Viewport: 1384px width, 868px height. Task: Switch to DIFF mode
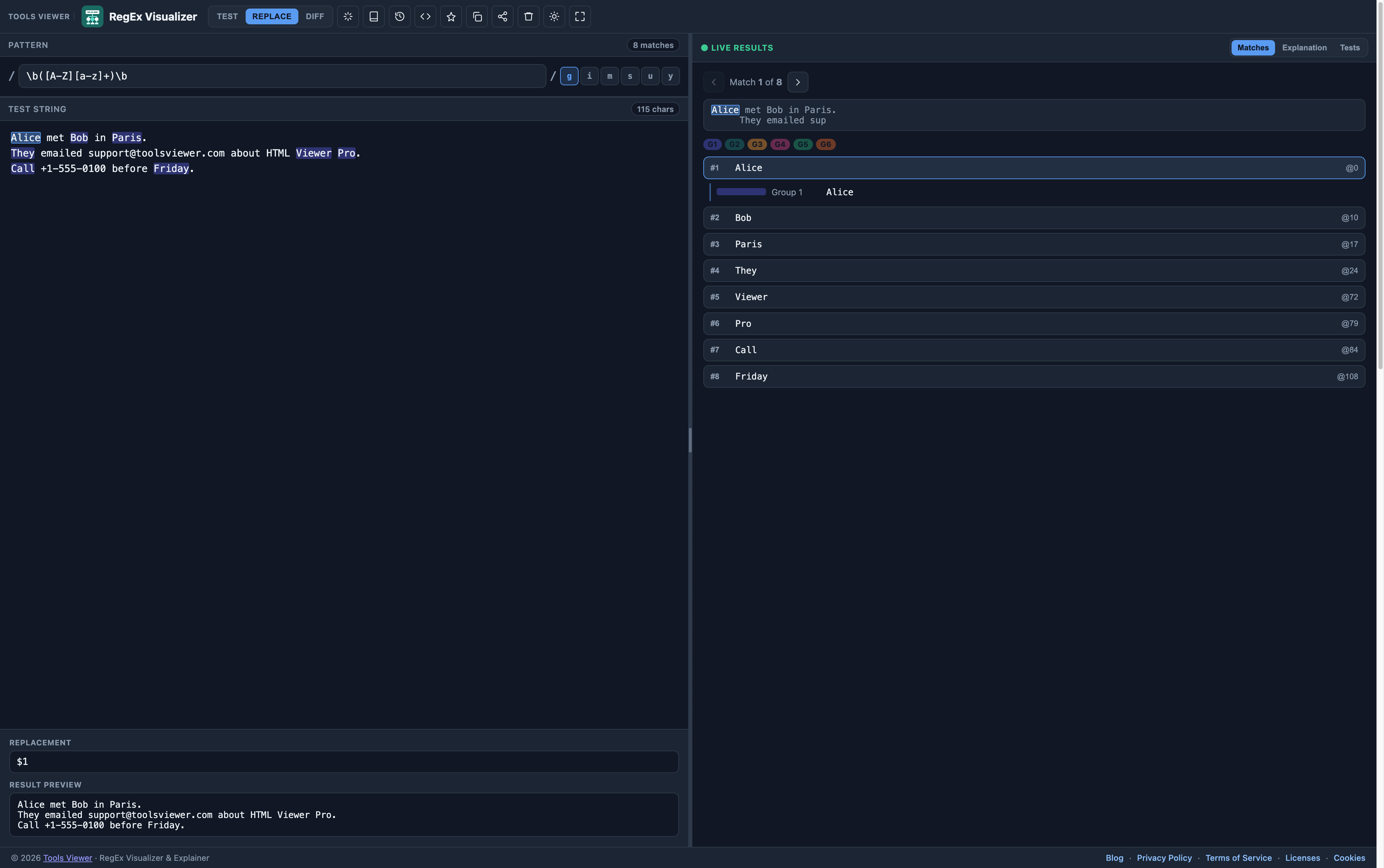tap(314, 17)
